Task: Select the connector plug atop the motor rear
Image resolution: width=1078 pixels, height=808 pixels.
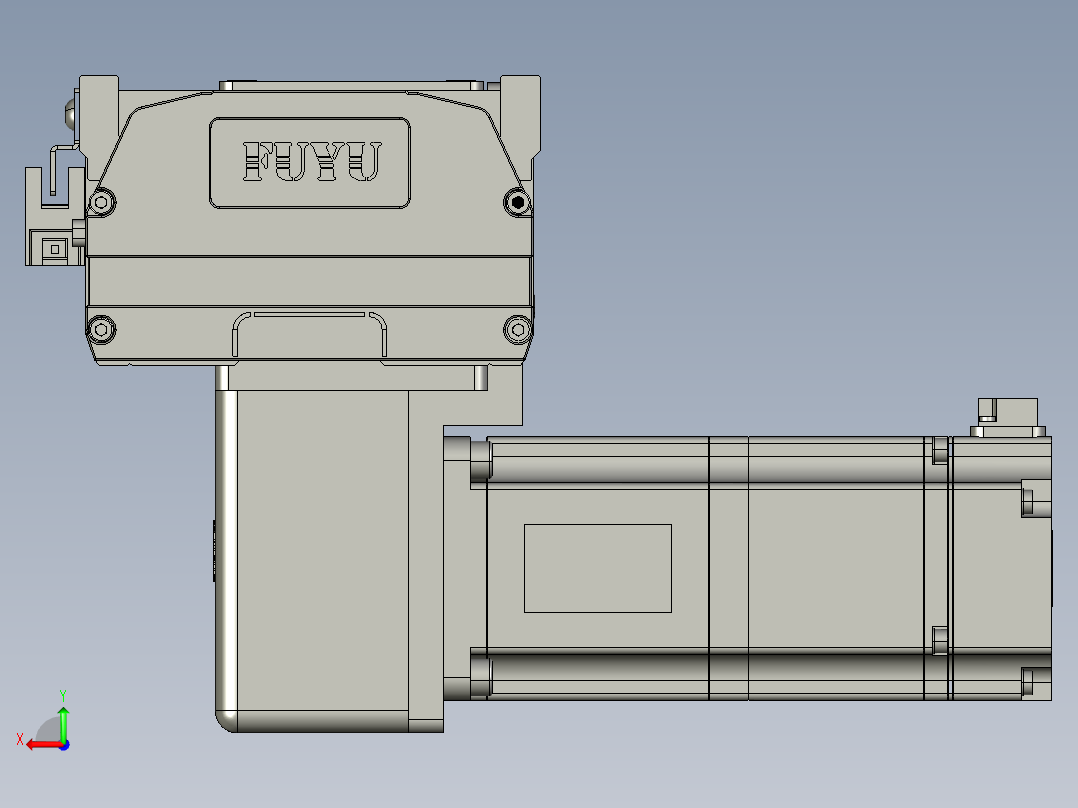Action: [x=1008, y=417]
